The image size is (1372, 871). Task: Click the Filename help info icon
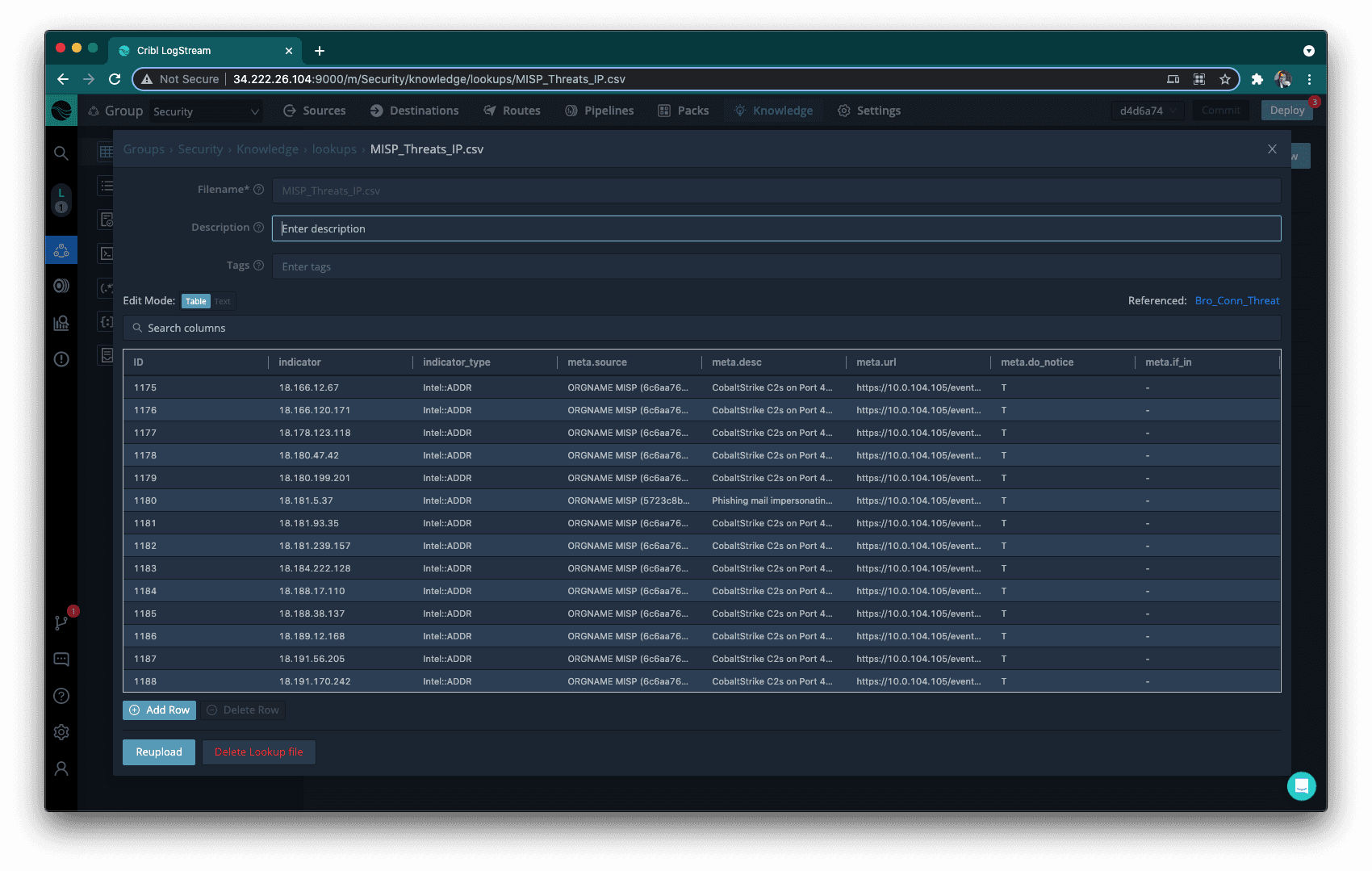[258, 190]
